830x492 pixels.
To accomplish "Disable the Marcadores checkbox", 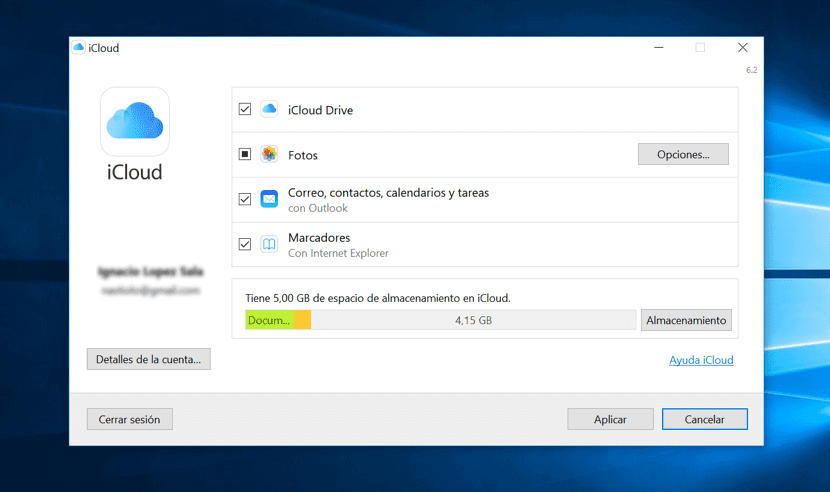I will 245,244.
